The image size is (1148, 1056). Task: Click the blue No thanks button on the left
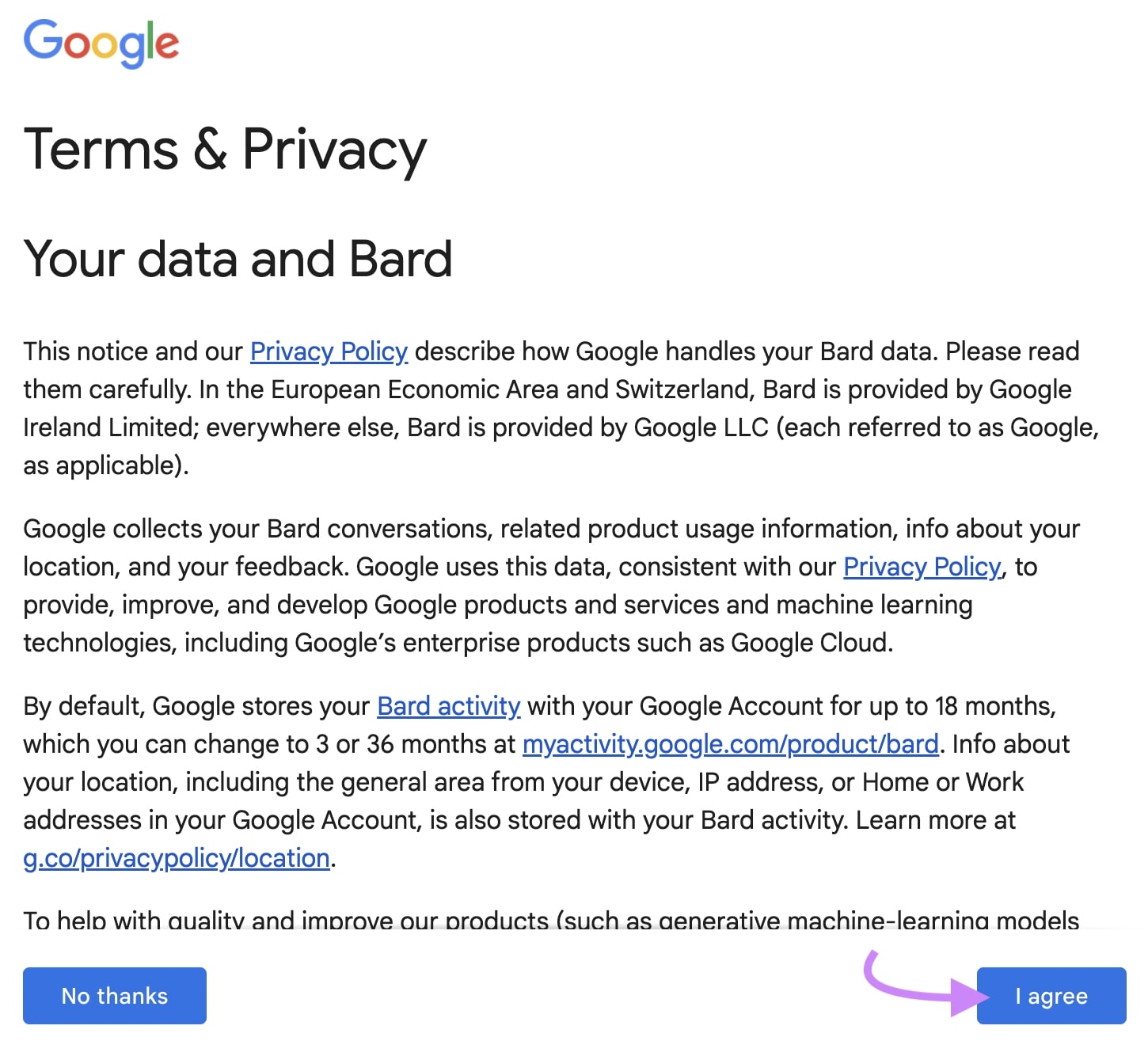114,996
